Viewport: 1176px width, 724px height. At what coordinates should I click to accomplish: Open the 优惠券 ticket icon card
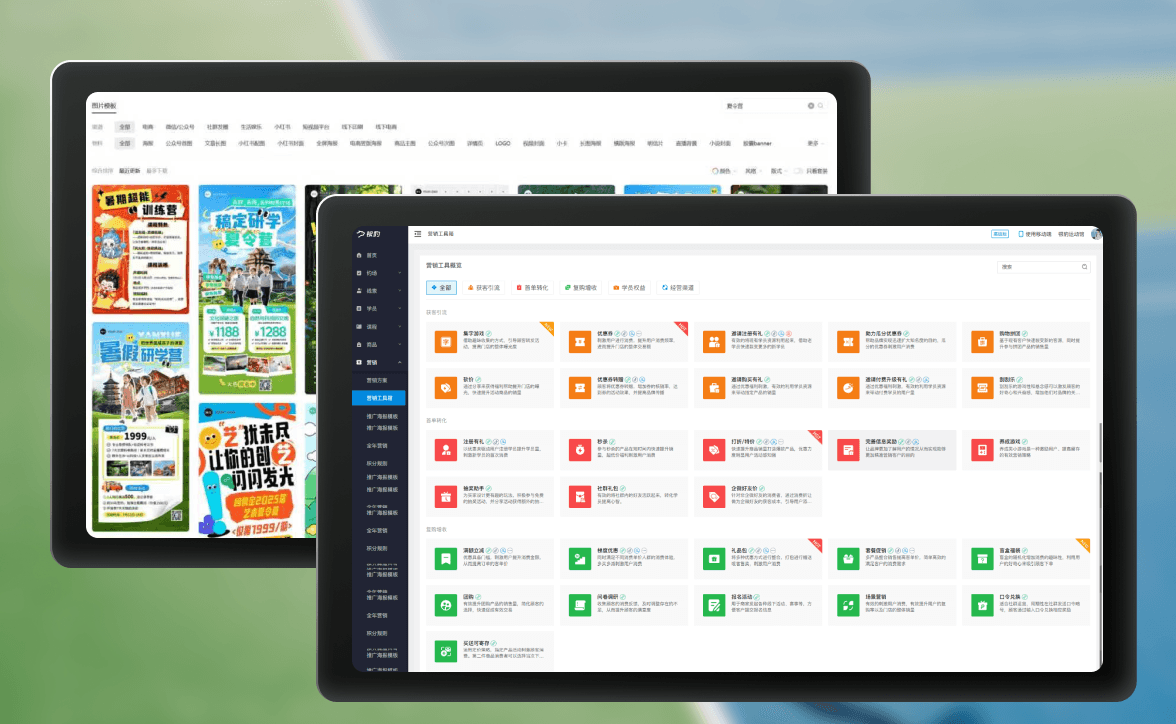pyautogui.click(x=580, y=342)
